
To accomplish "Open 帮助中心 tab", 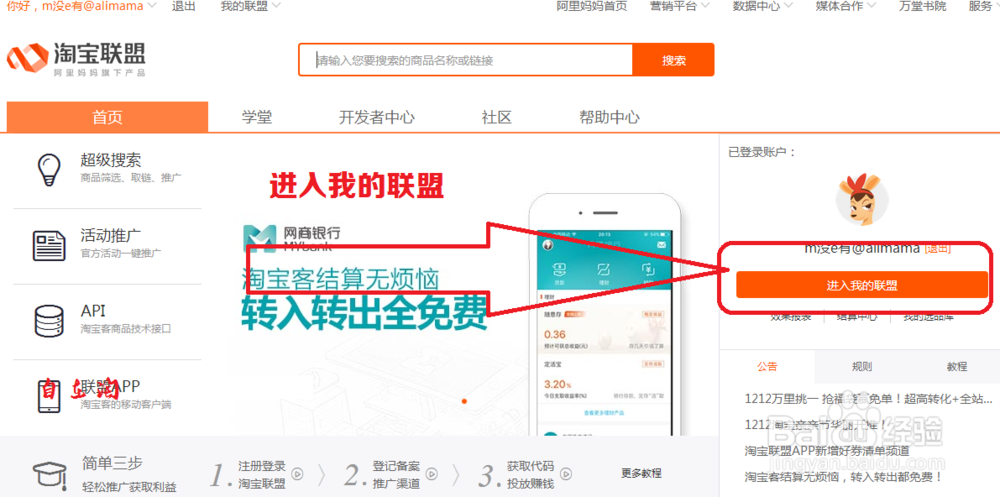I will (609, 117).
